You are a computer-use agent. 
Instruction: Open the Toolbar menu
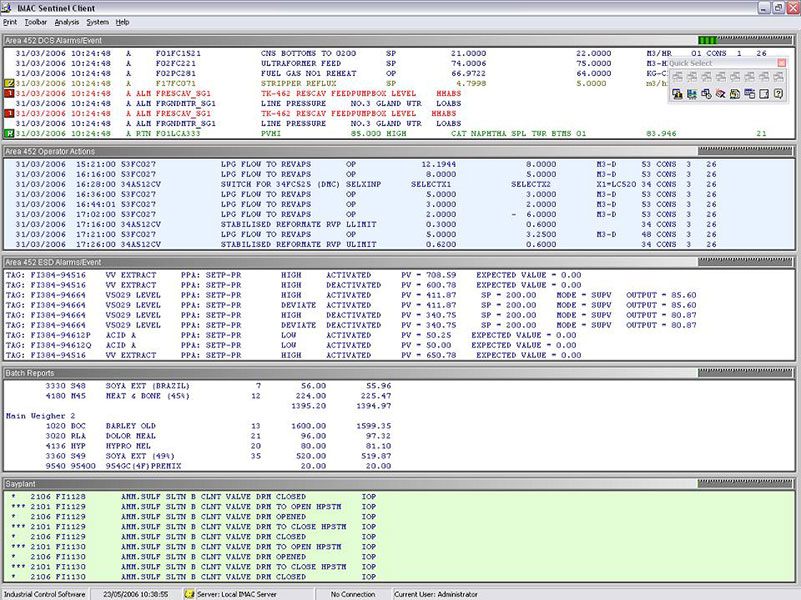click(x=36, y=21)
